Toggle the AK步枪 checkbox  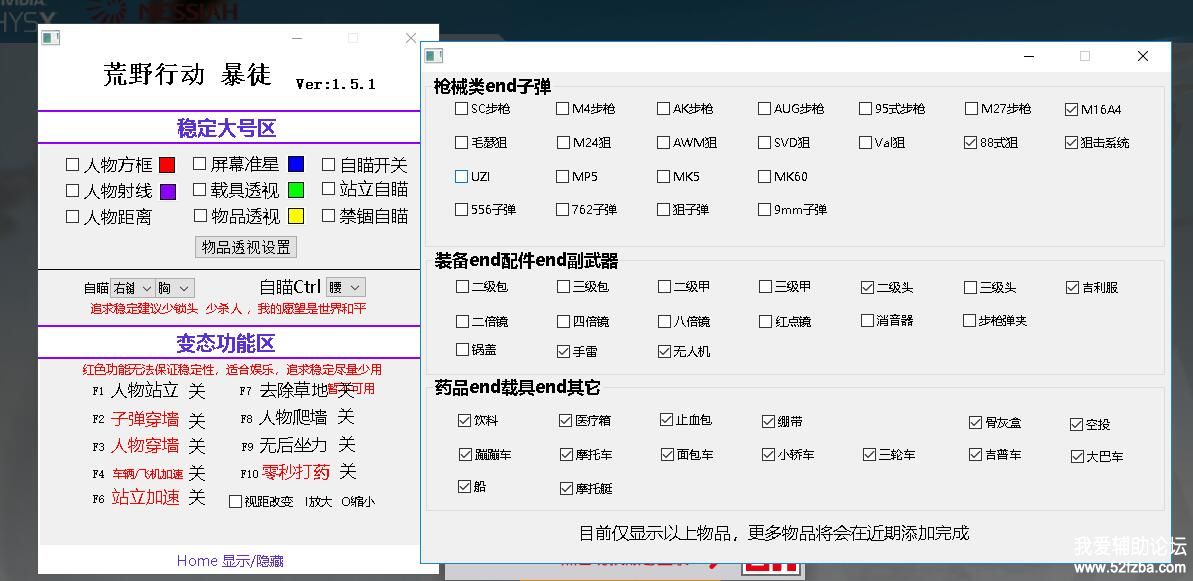[663, 109]
